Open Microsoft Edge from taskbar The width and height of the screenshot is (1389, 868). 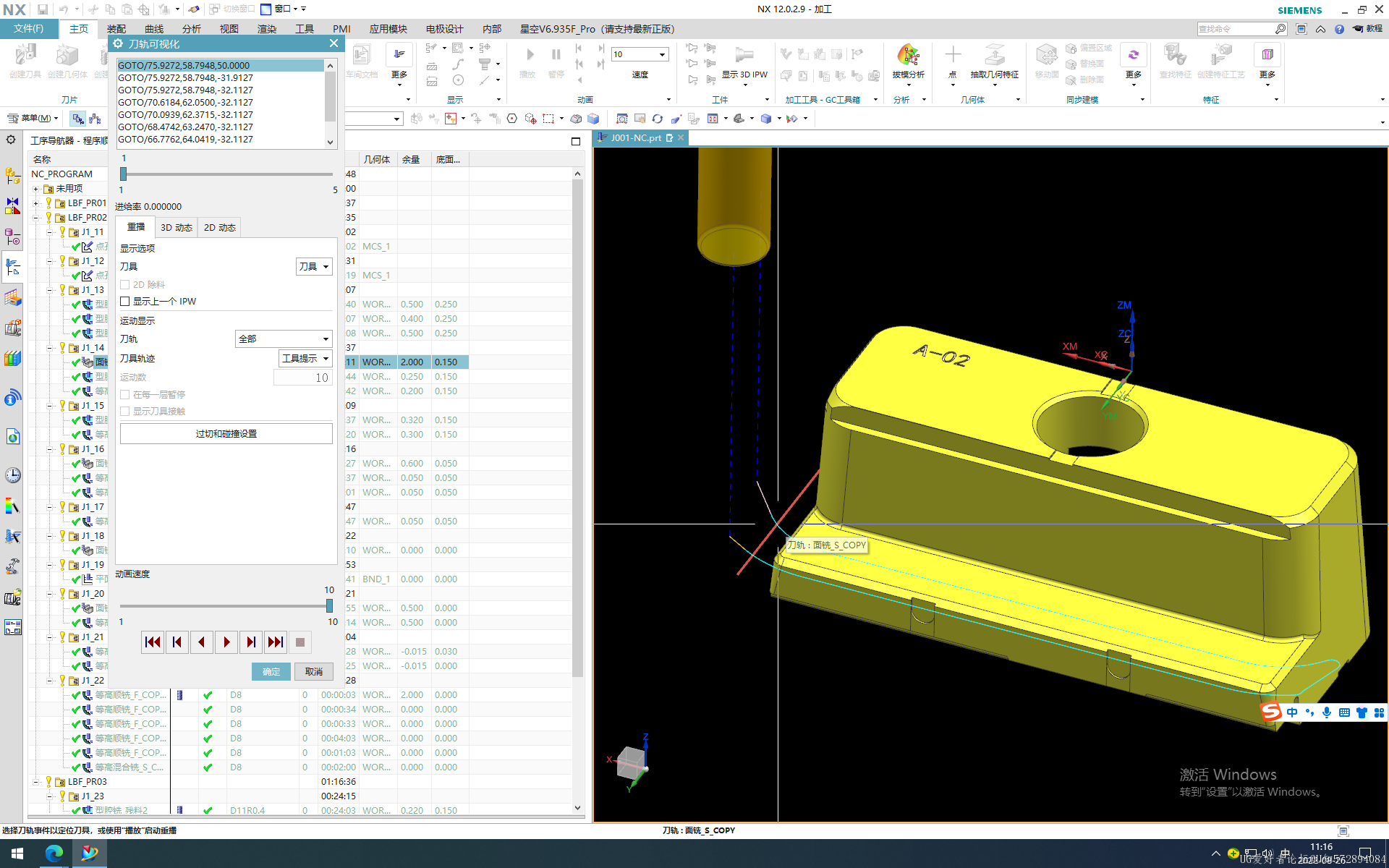54,854
